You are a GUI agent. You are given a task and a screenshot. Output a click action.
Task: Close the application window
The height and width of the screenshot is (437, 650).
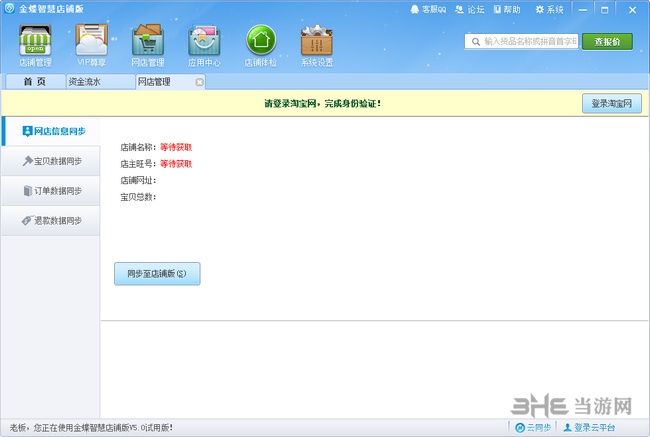[x=632, y=10]
